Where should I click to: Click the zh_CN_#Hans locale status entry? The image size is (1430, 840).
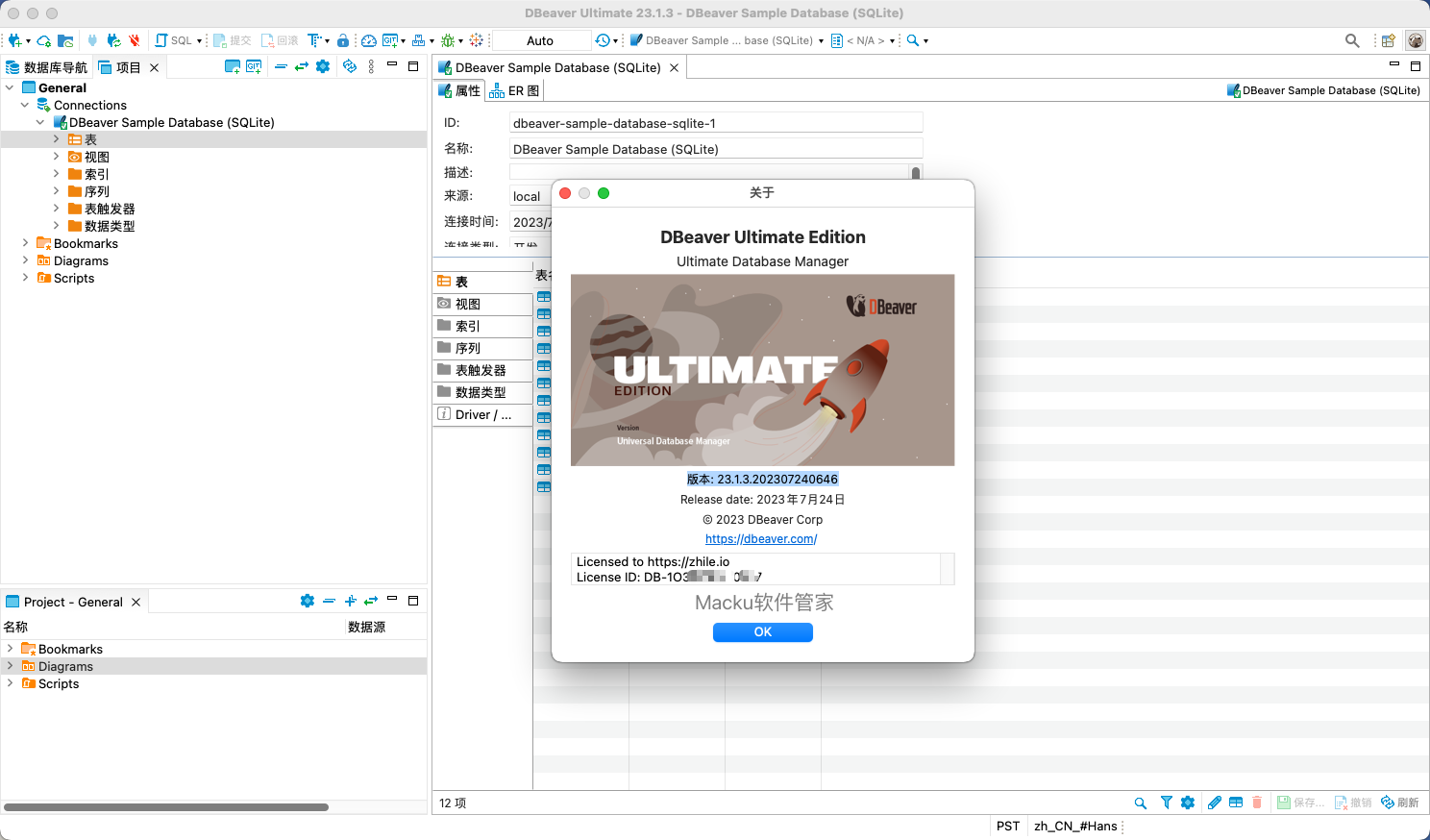click(x=1075, y=827)
